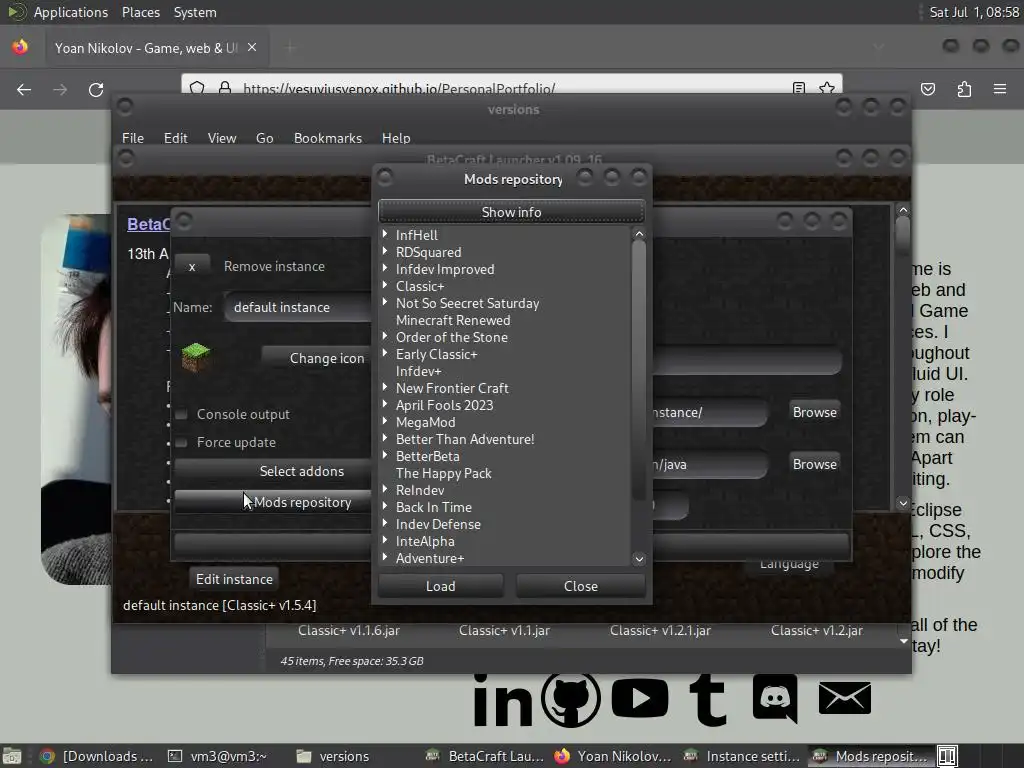The image size is (1024, 768).
Task: Select the Classic+ v1.1.6.jar file
Action: [x=349, y=630]
